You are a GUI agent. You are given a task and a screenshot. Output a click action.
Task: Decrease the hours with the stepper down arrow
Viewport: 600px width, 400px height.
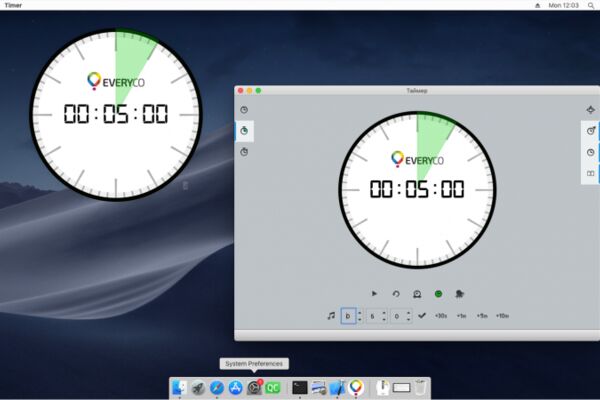click(360, 320)
